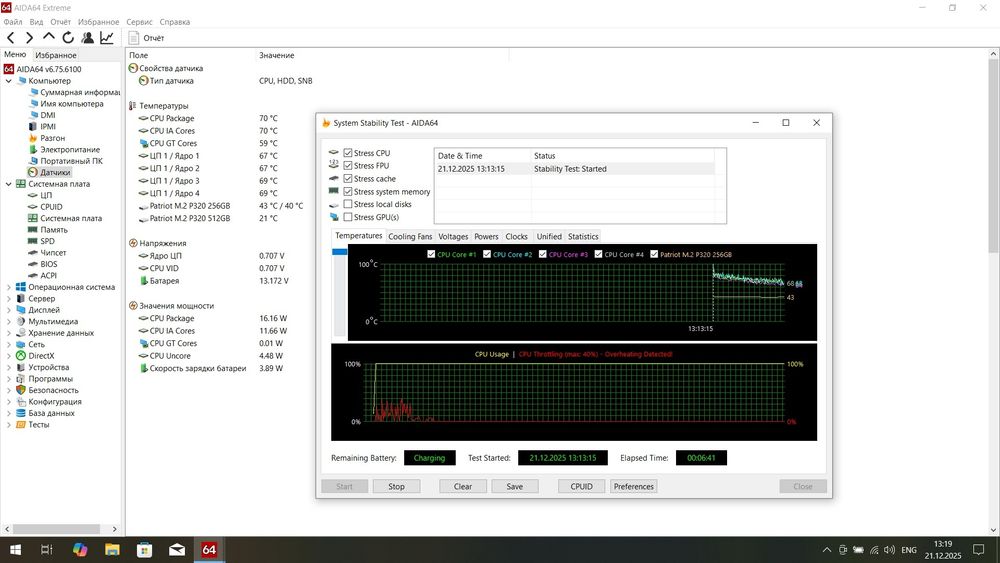
Task: Select the Безопасность shield icon item
Action: pyautogui.click(x=21, y=391)
